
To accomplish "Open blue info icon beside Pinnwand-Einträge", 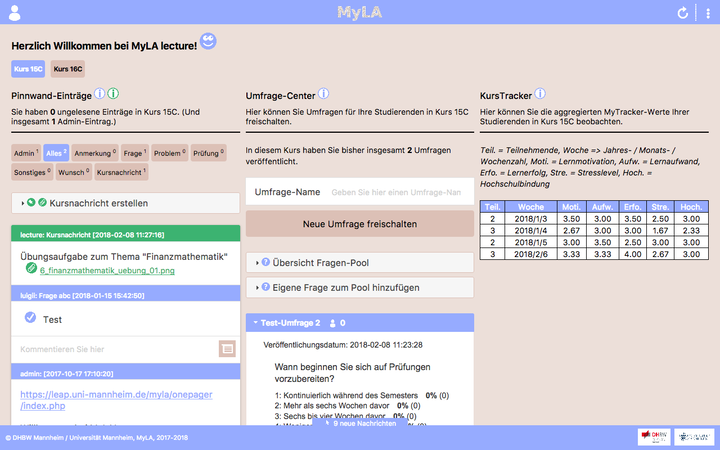I will pos(99,94).
